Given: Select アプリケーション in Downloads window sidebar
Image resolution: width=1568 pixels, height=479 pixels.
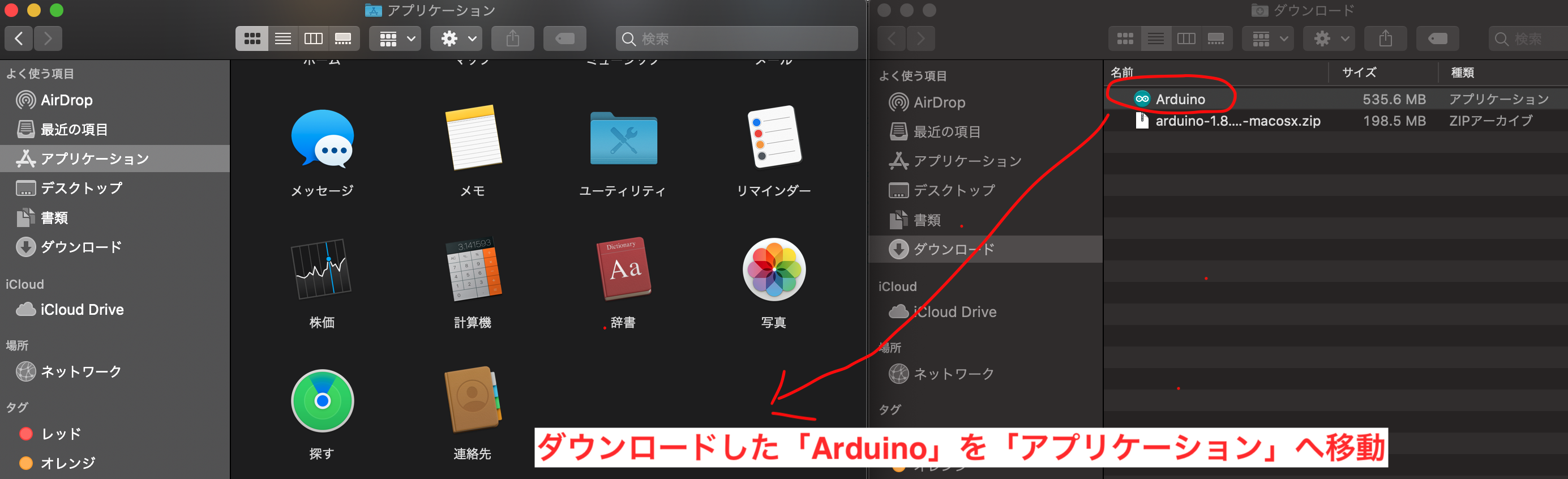Looking at the screenshot, I should (x=986, y=161).
